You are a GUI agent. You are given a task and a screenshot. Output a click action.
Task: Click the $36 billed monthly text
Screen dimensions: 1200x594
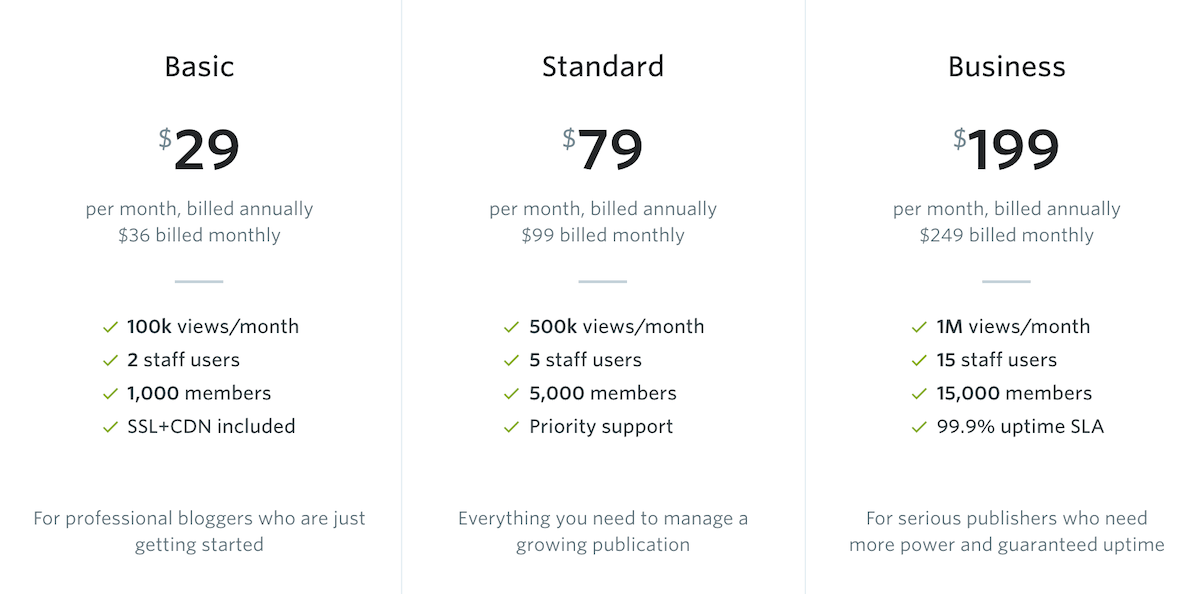click(x=199, y=236)
